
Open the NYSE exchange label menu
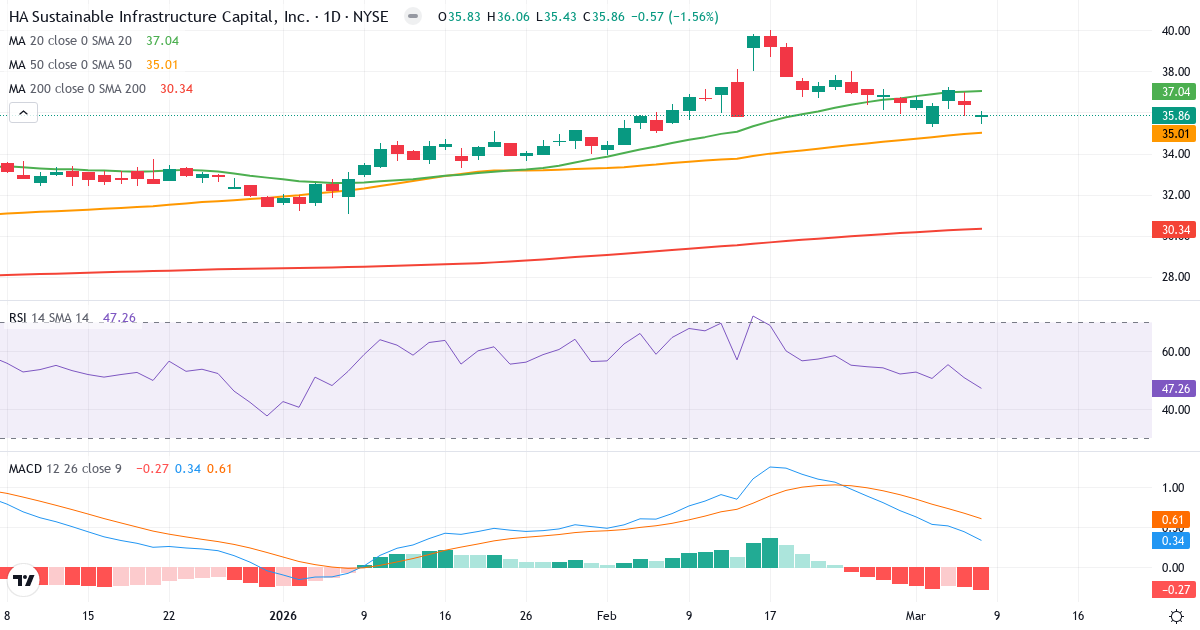[x=369, y=16]
